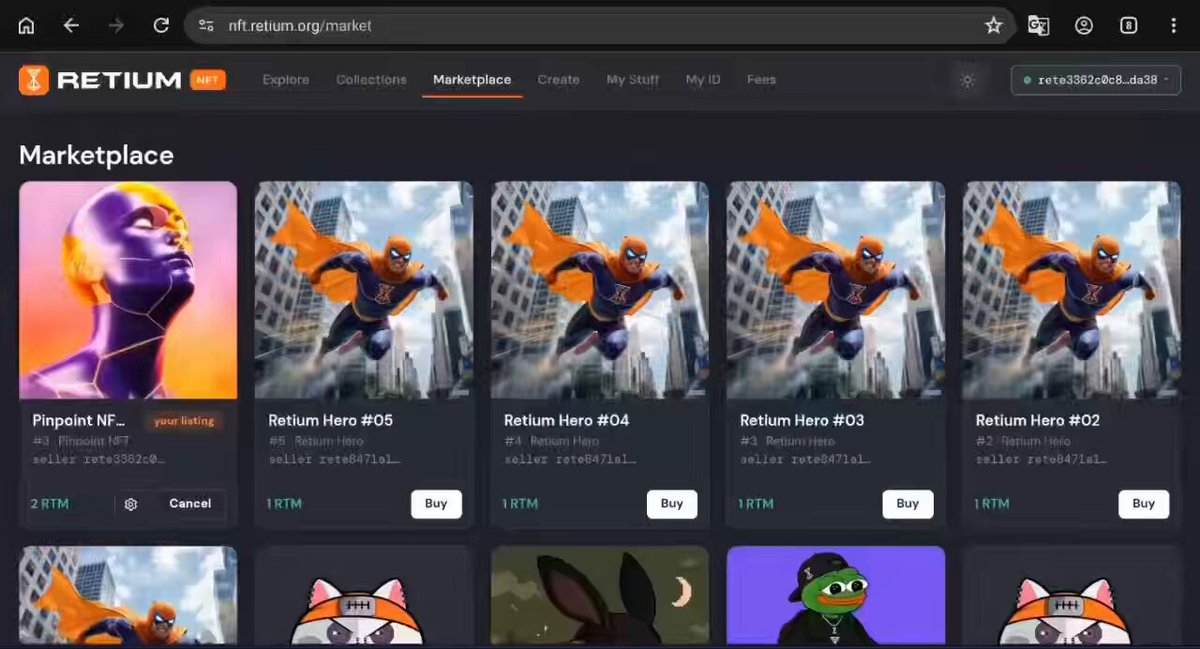1200x649 pixels.
Task: Buy Retium Hero #04
Action: point(672,504)
